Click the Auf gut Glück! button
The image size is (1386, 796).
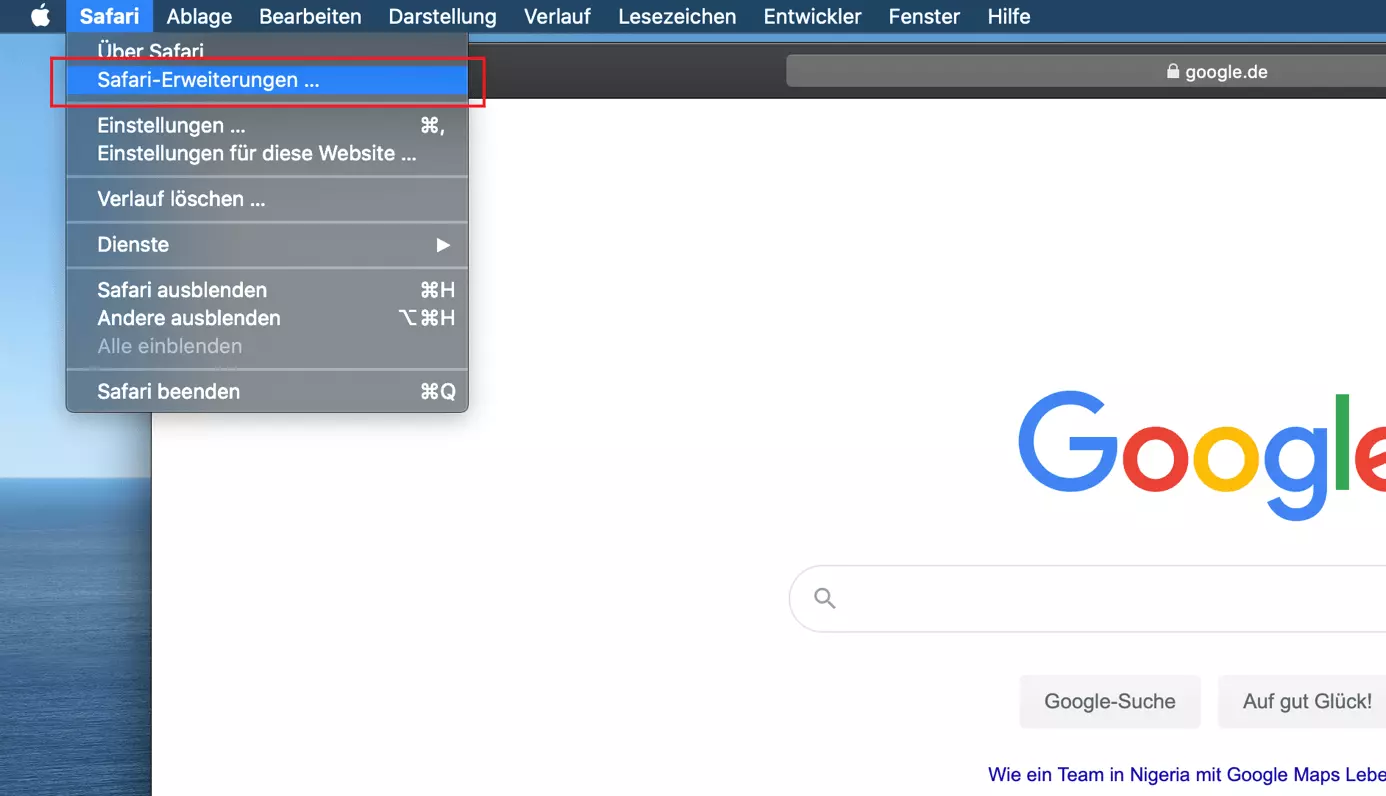[1302, 701]
